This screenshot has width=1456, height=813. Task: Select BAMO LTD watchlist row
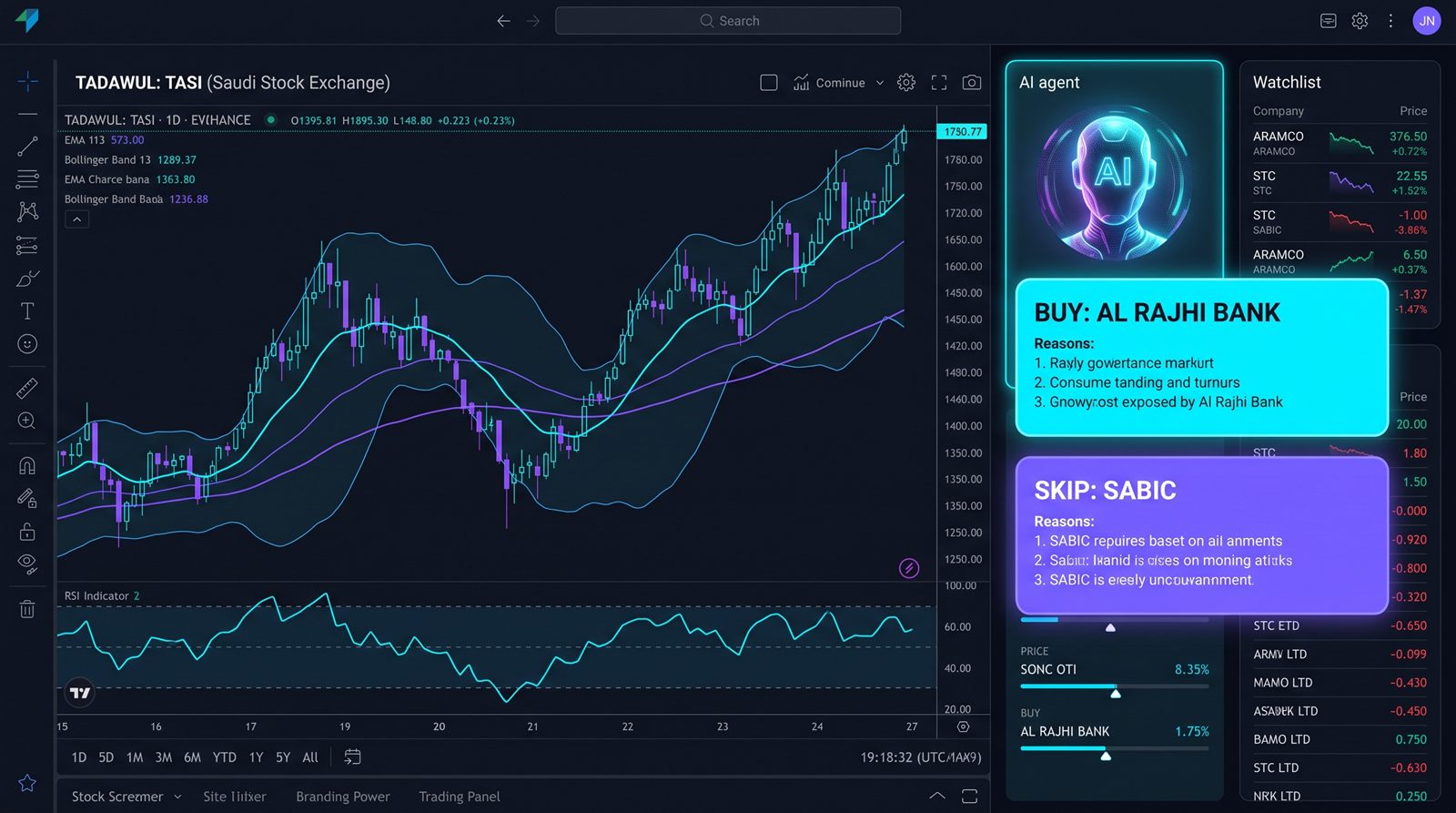click(1340, 739)
